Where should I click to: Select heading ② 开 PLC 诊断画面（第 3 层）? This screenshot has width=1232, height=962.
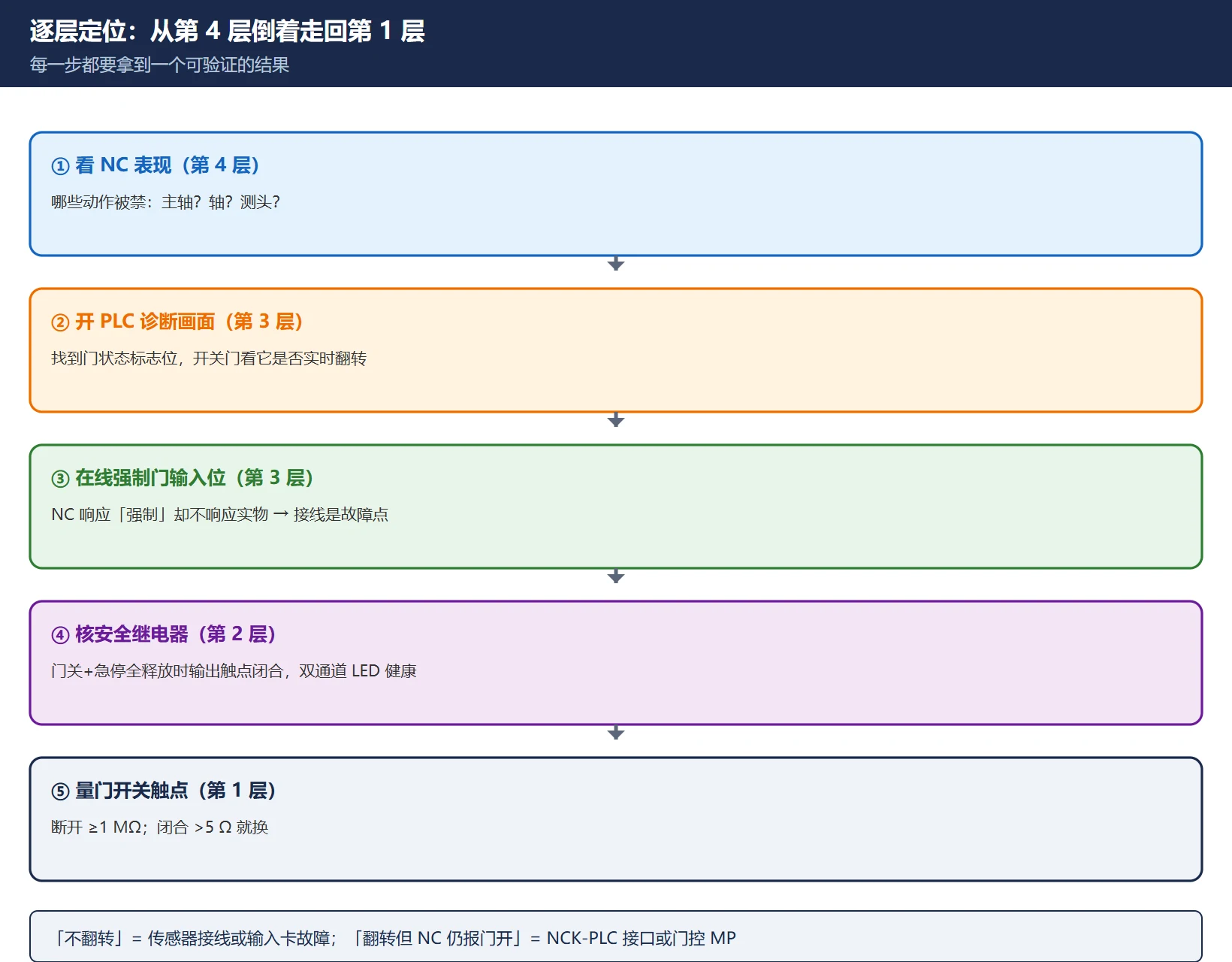tap(177, 322)
